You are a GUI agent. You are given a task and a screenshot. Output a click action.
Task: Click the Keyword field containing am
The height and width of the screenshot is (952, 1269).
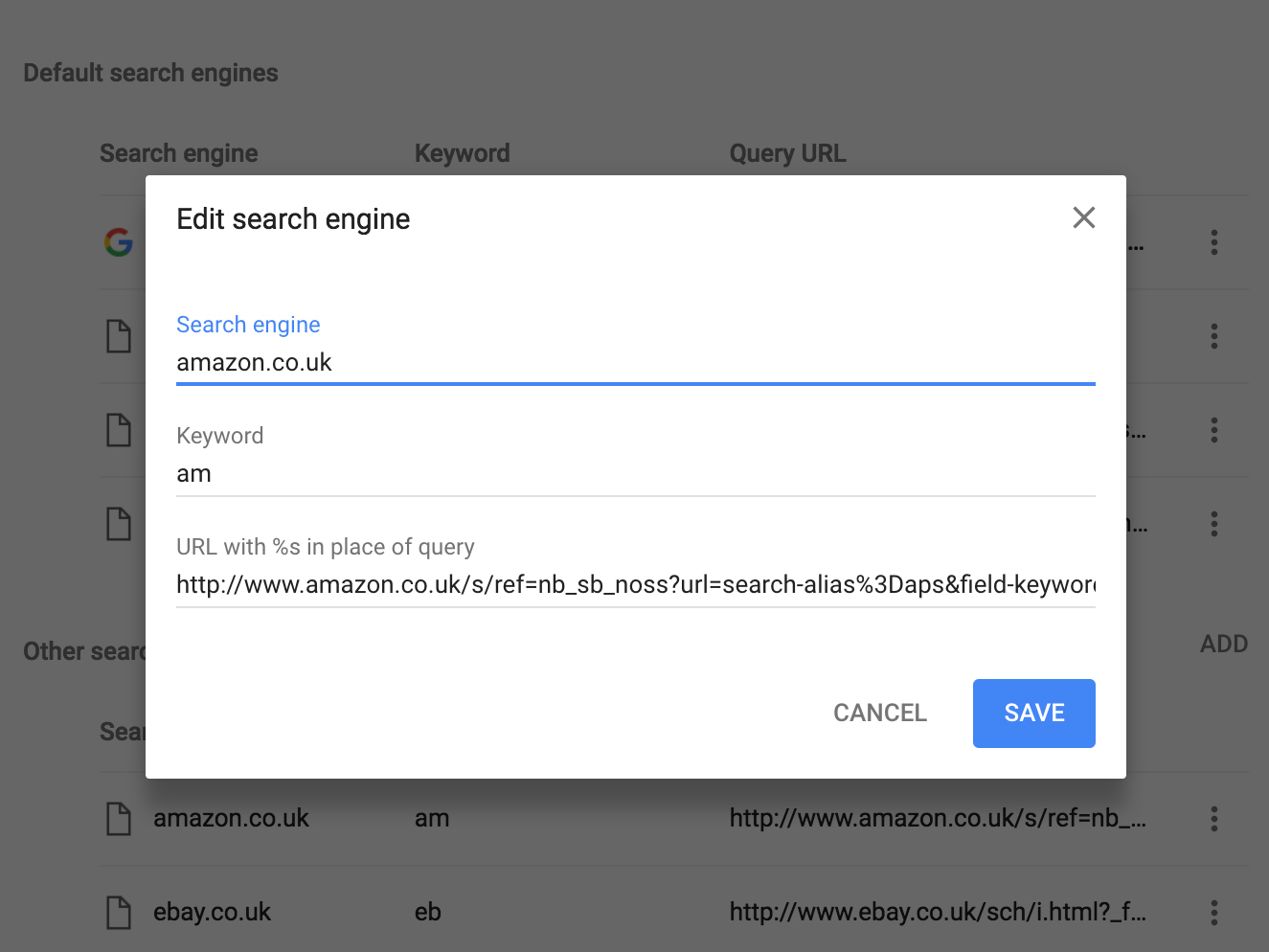click(x=635, y=474)
